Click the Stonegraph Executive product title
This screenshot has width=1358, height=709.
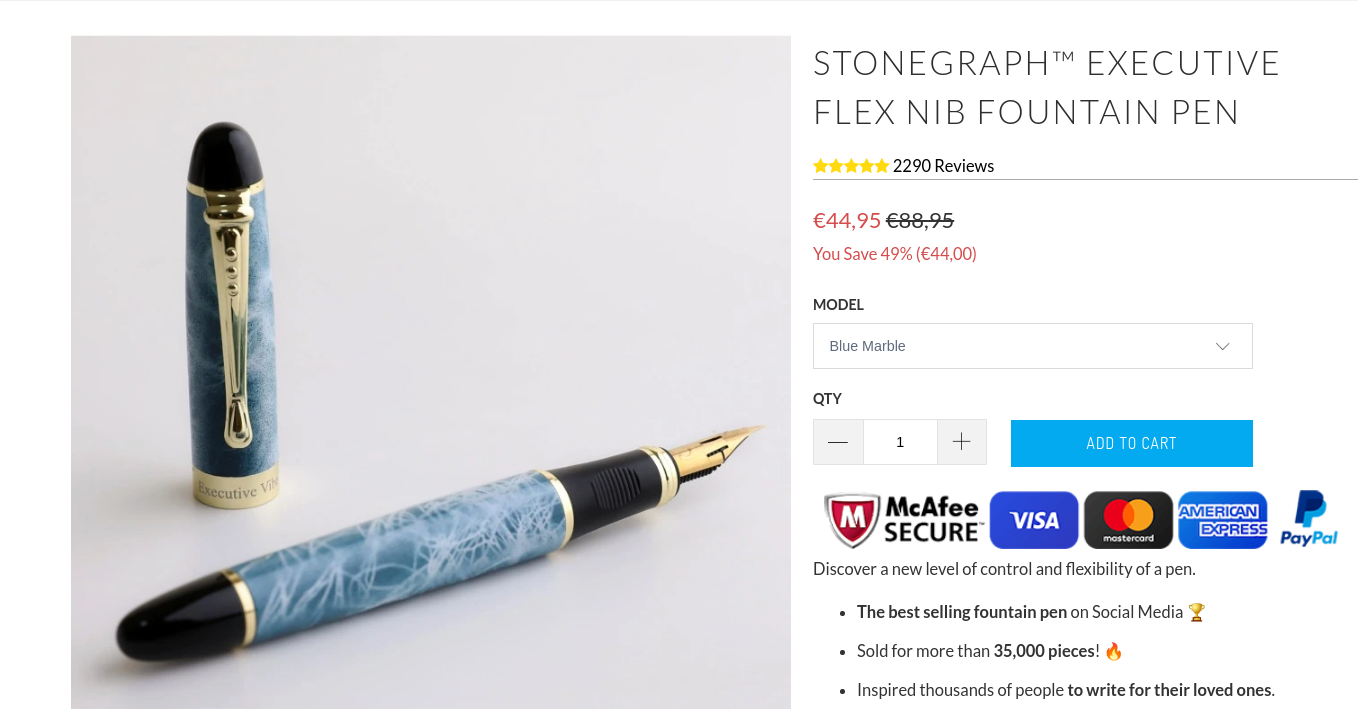[x=1046, y=87]
